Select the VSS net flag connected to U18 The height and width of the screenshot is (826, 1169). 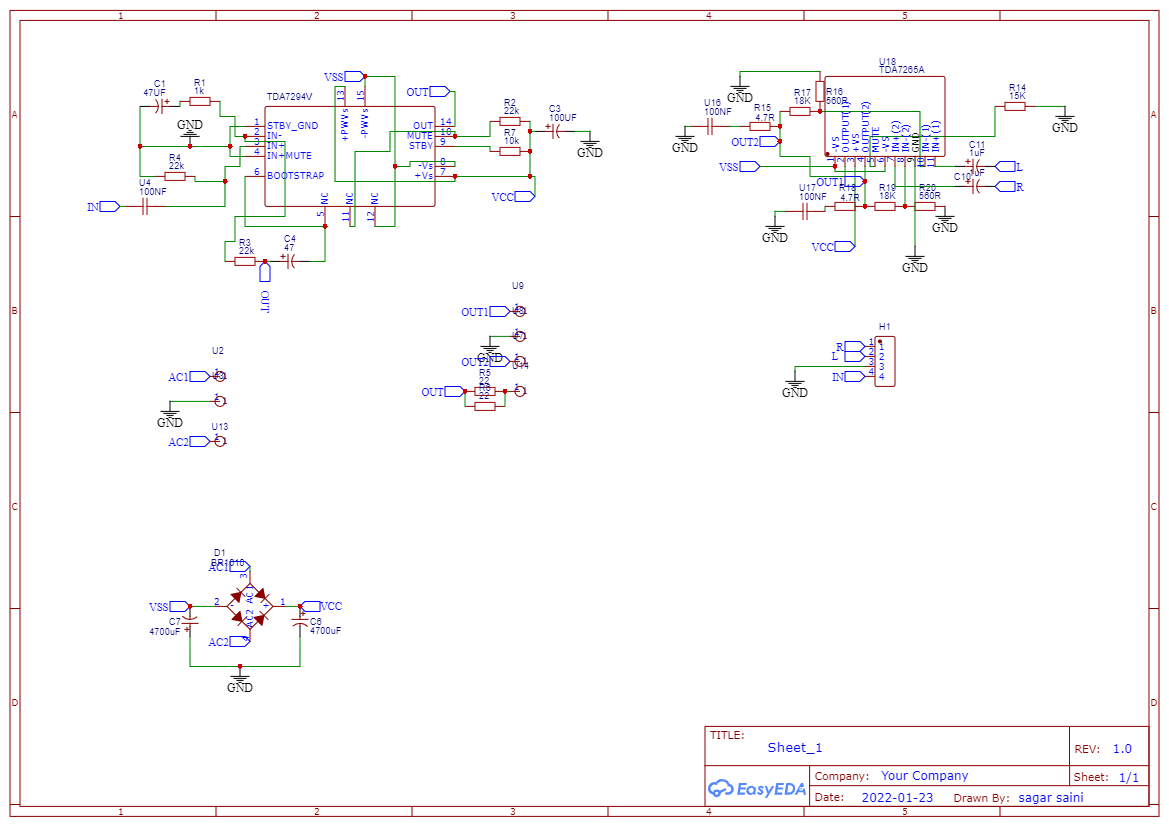[x=748, y=166]
